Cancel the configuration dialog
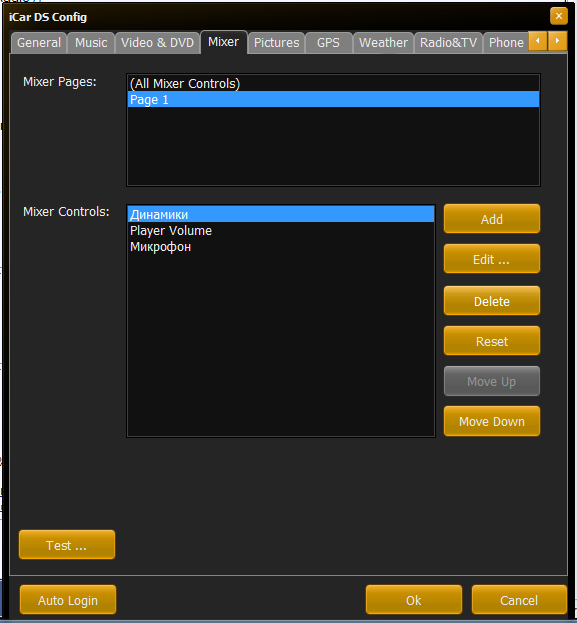The height and width of the screenshot is (623, 577). coord(519,600)
